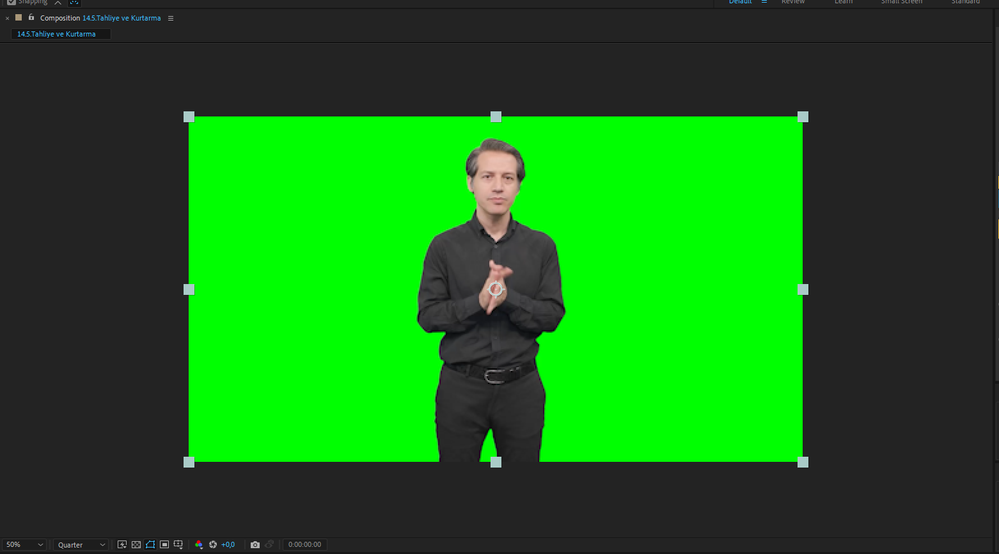
Task: Toggle the composition viewer lock icon
Action: [x=31, y=18]
